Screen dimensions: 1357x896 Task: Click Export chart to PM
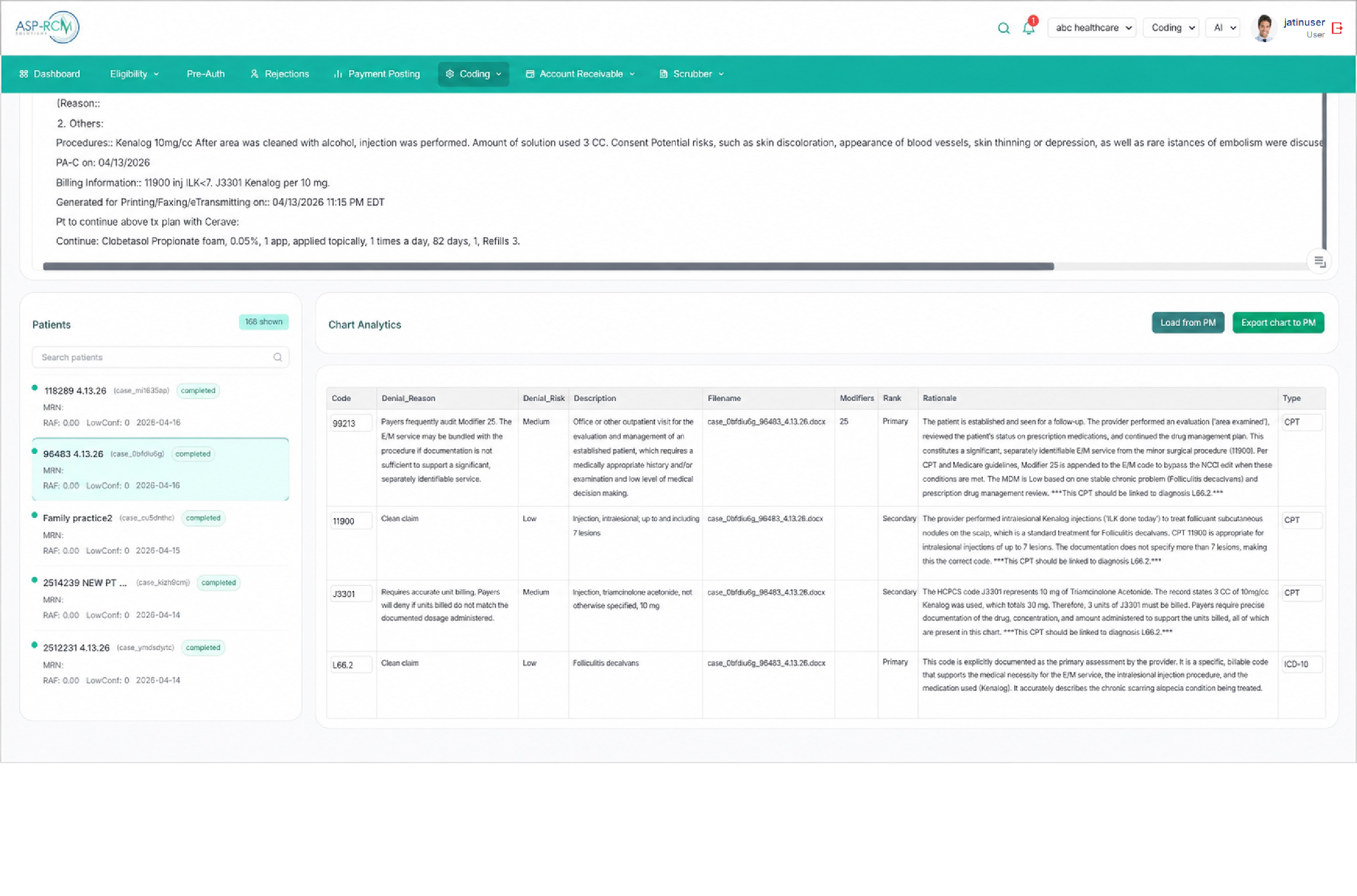tap(1279, 322)
